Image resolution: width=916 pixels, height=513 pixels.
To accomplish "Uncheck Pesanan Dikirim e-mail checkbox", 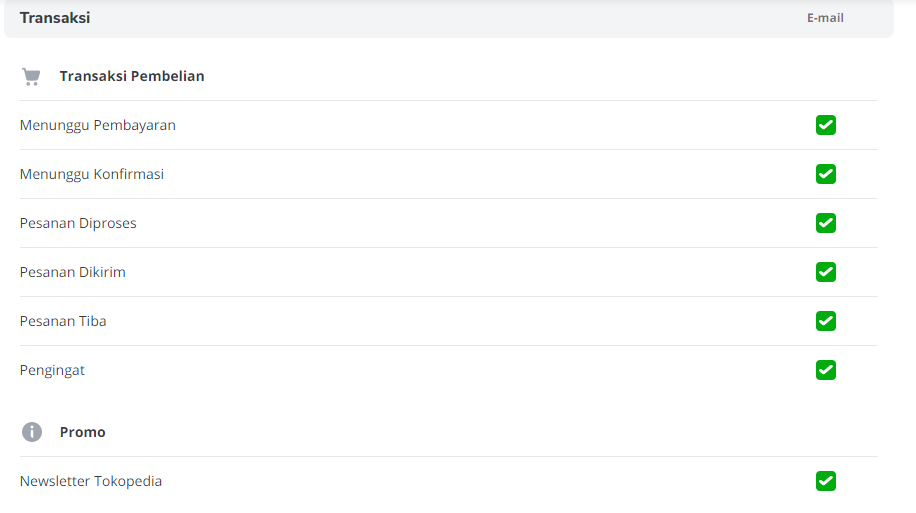I will pyautogui.click(x=825, y=272).
